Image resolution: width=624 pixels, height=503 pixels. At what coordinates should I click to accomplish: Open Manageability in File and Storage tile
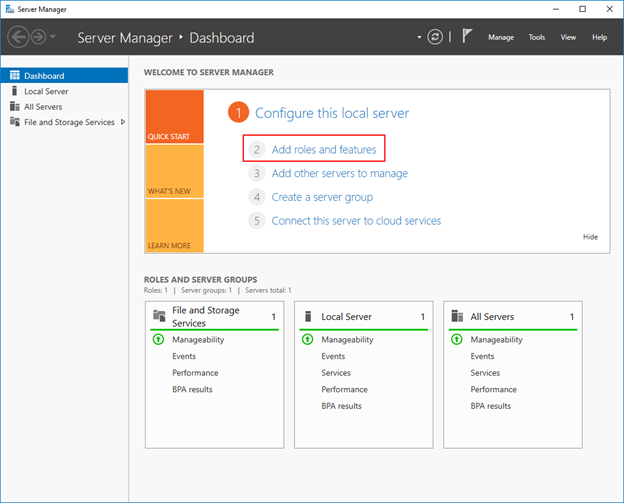[198, 339]
